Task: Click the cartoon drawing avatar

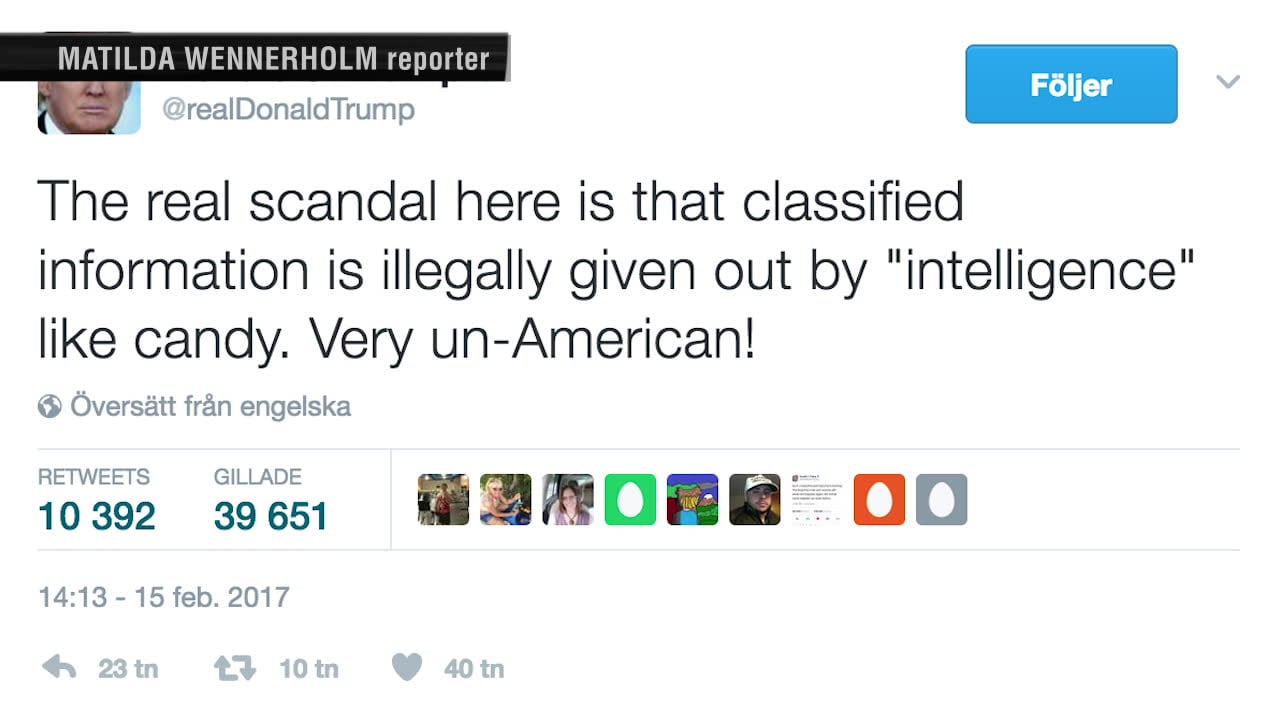Action: click(692, 499)
